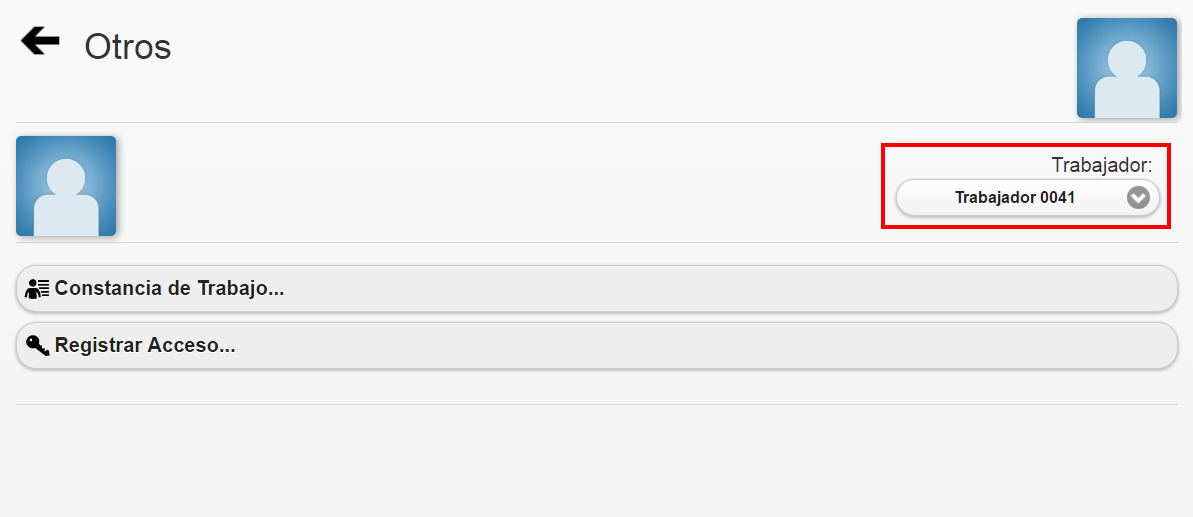Expand the worker selector list

click(1027, 198)
